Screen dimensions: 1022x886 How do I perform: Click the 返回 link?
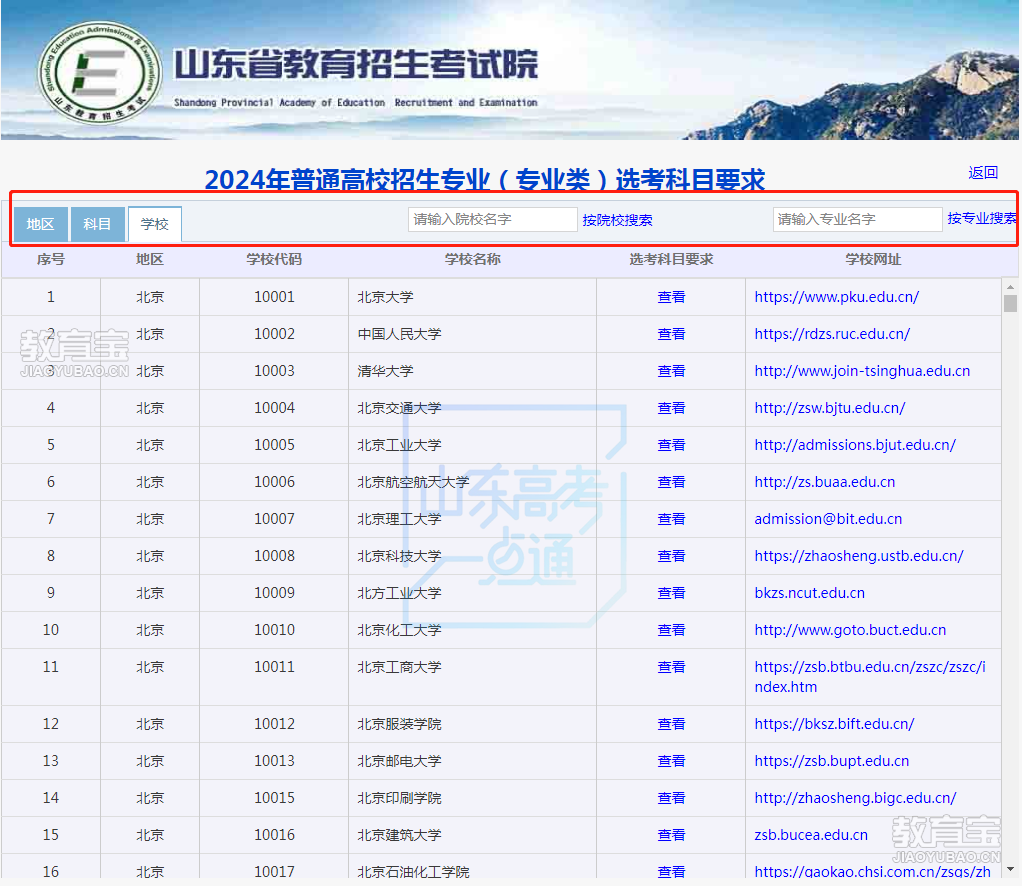(x=983, y=172)
